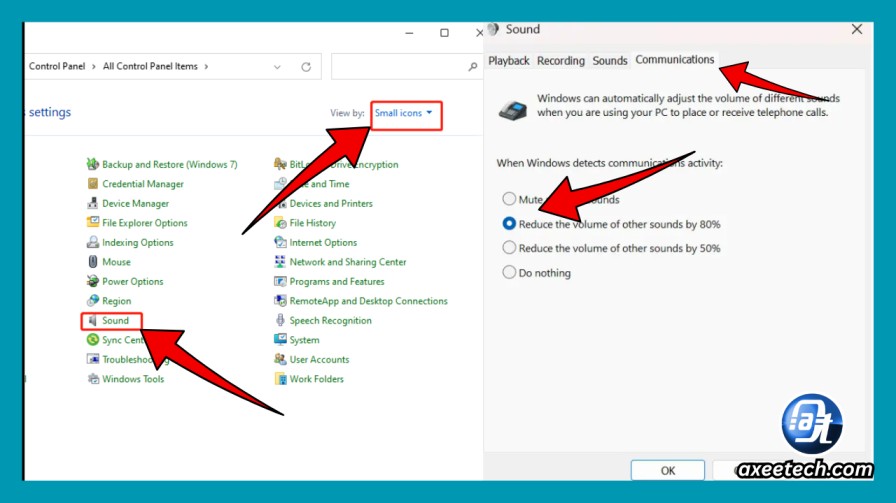Click All Control Panel Items breadcrumb
Screen dimensions: 896x503
click(150, 66)
